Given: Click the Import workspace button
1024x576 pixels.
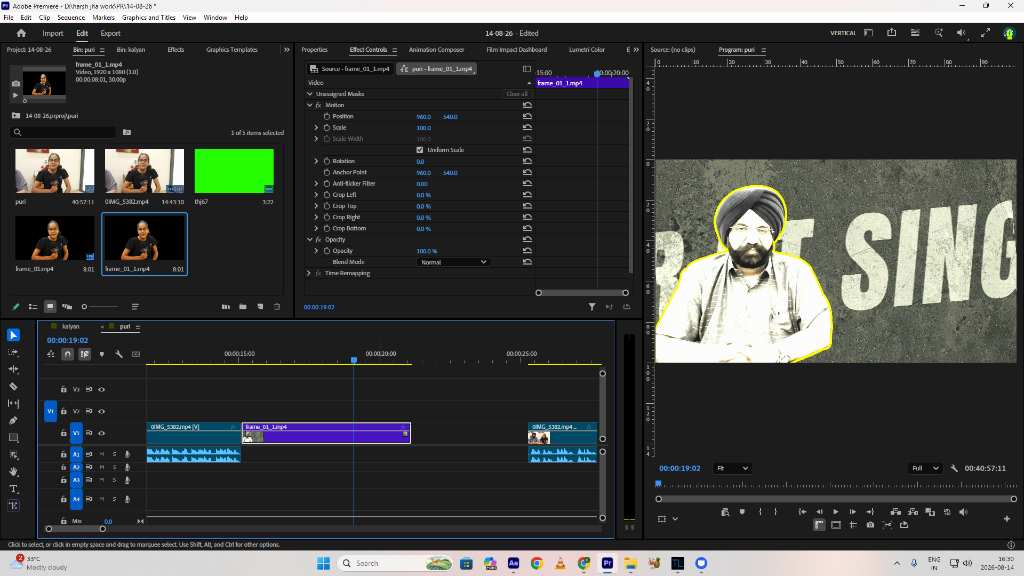Looking at the screenshot, I should (x=53, y=33).
